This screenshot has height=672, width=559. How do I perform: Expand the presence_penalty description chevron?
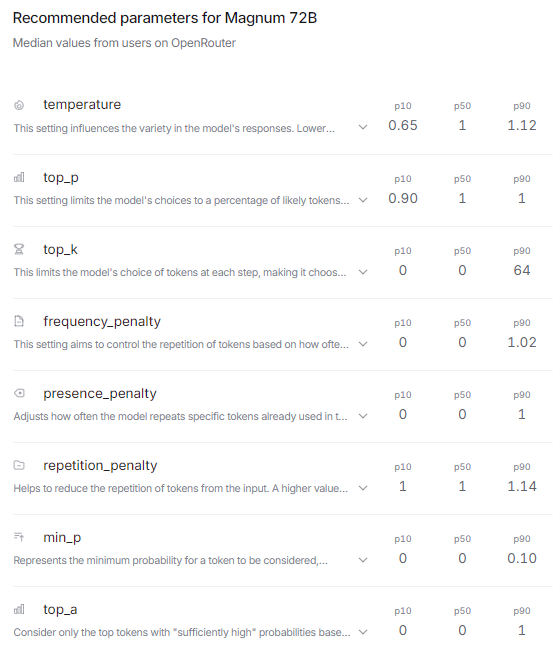[363, 416]
